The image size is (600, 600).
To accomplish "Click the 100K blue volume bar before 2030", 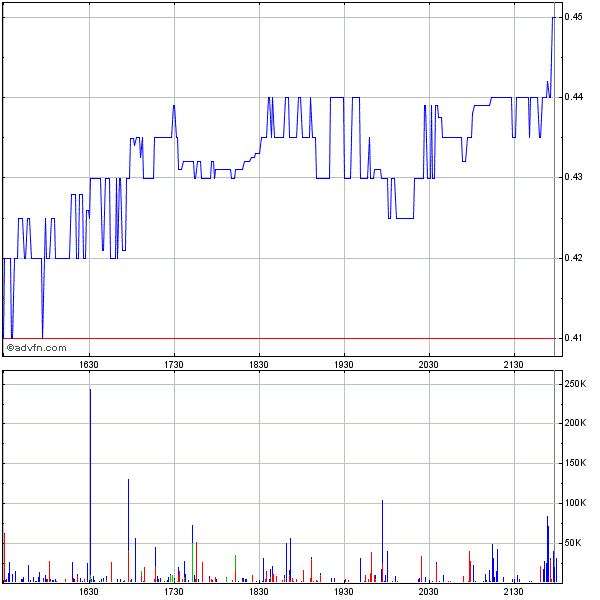I will click(382, 541).
